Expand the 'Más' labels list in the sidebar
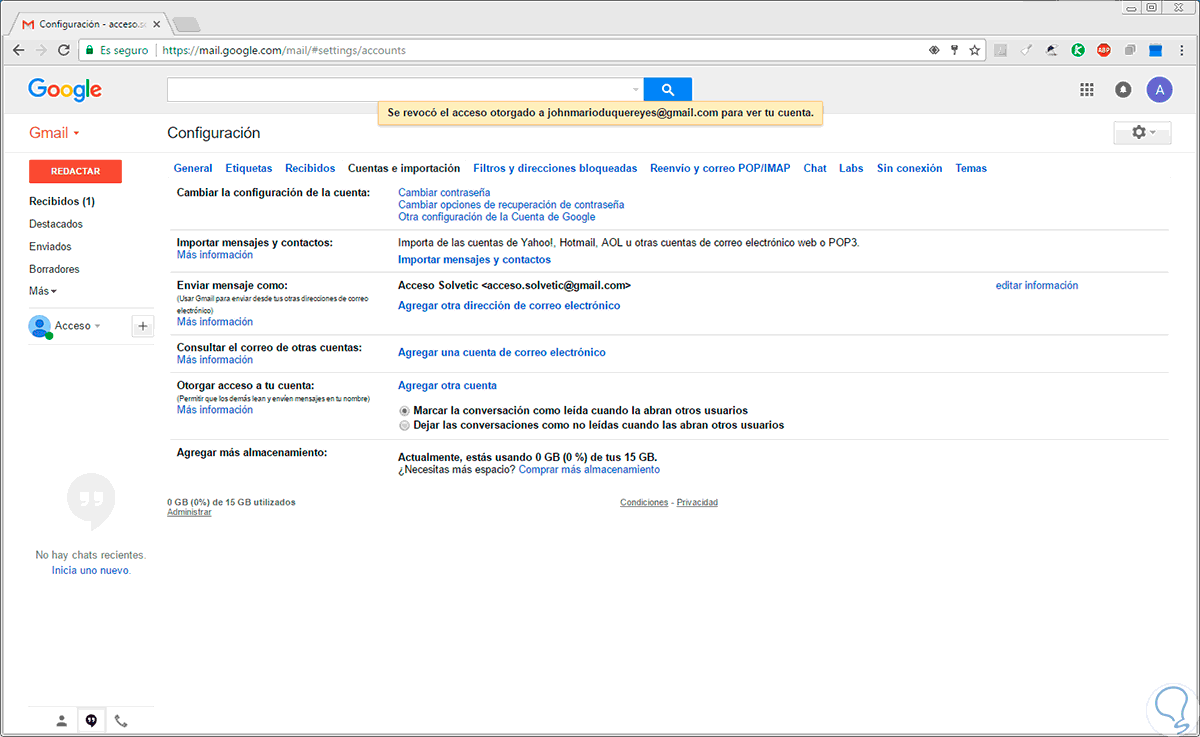The height and width of the screenshot is (737, 1200). click(x=43, y=291)
